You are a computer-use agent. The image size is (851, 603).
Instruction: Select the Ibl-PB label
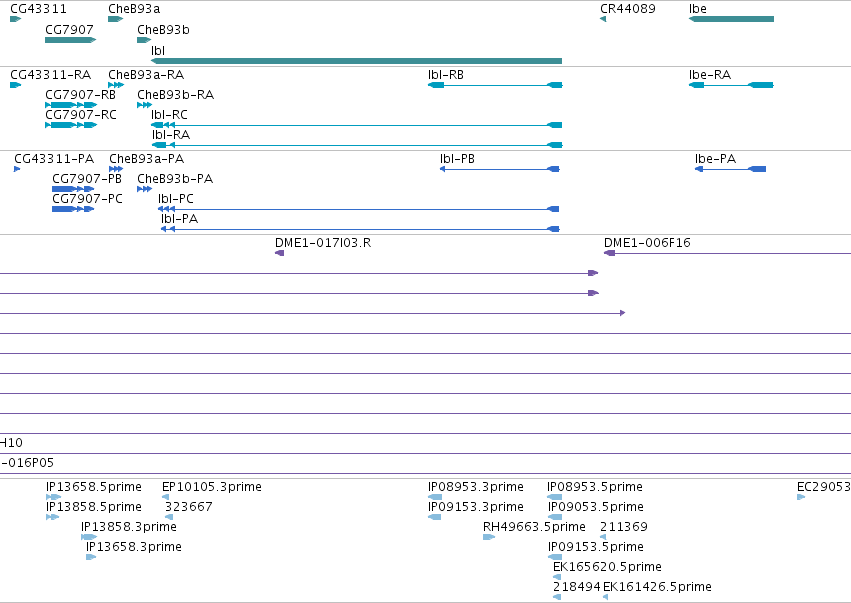pyautogui.click(x=458, y=158)
